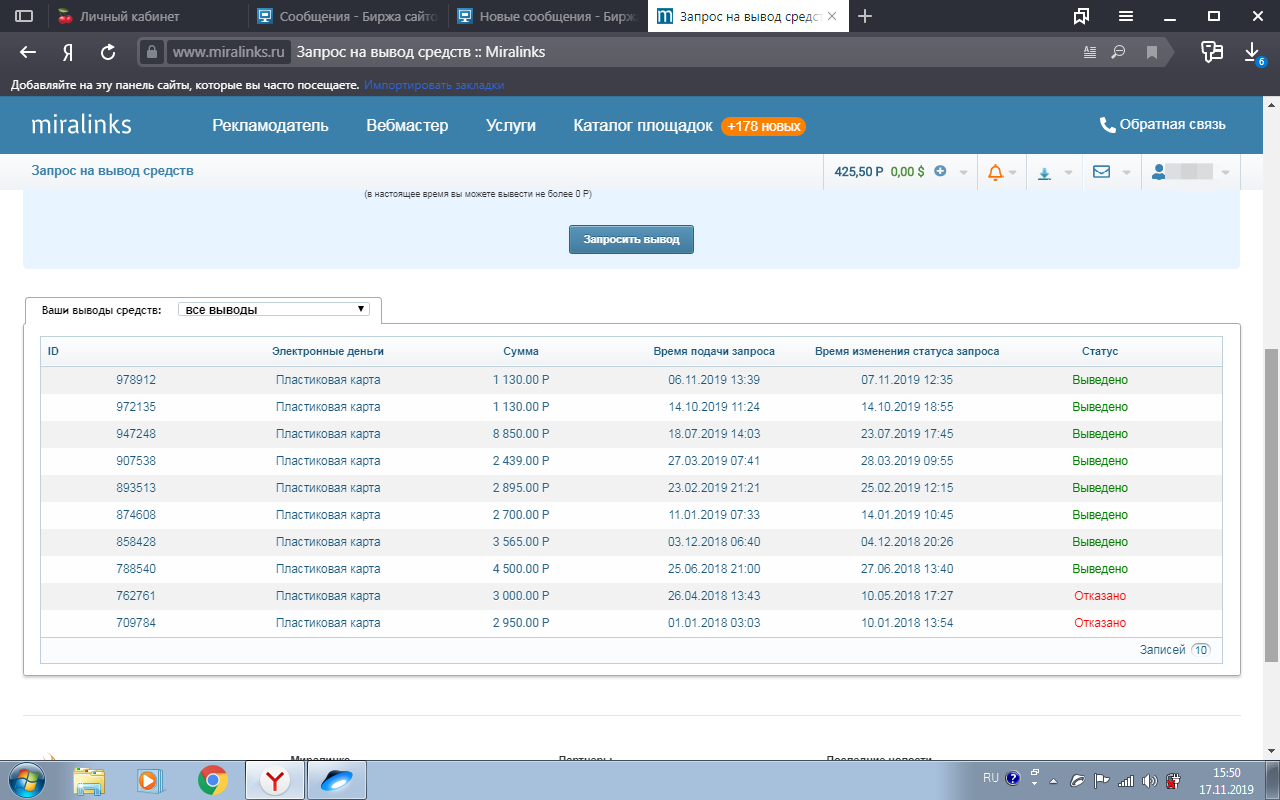This screenshot has height=800, width=1280.
Task: Switch to the Личный кабинет browser tab
Action: click(x=130, y=16)
